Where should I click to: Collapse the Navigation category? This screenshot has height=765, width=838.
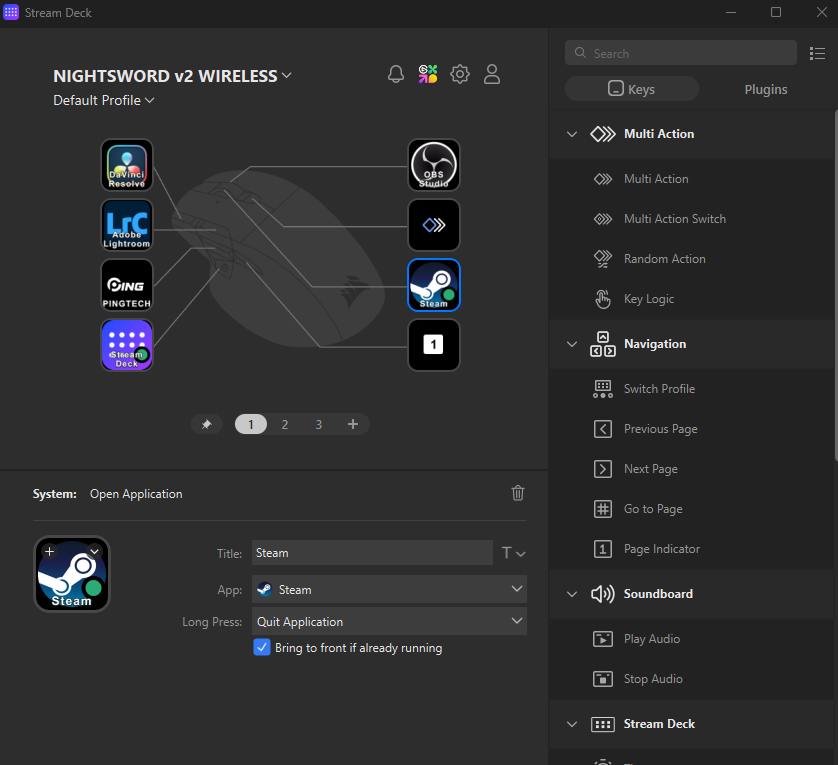pos(572,344)
